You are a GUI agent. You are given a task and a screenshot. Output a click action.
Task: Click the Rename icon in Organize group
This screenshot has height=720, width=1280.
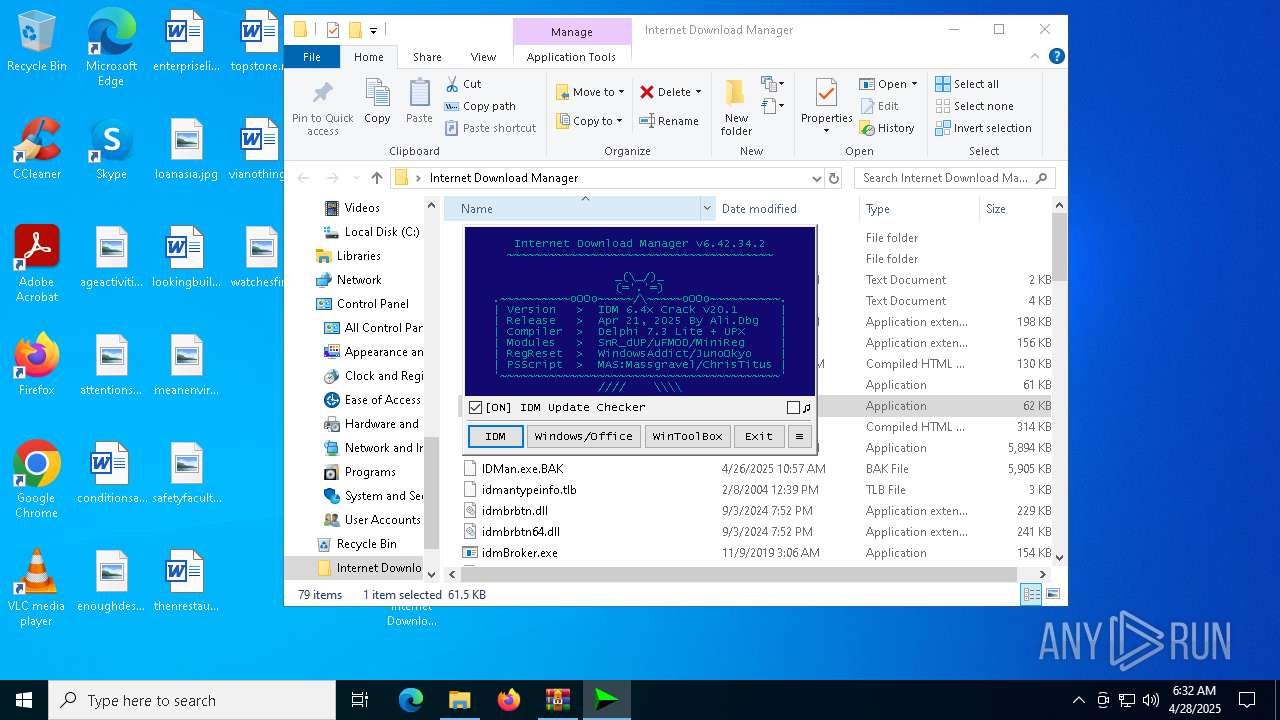[x=647, y=121]
